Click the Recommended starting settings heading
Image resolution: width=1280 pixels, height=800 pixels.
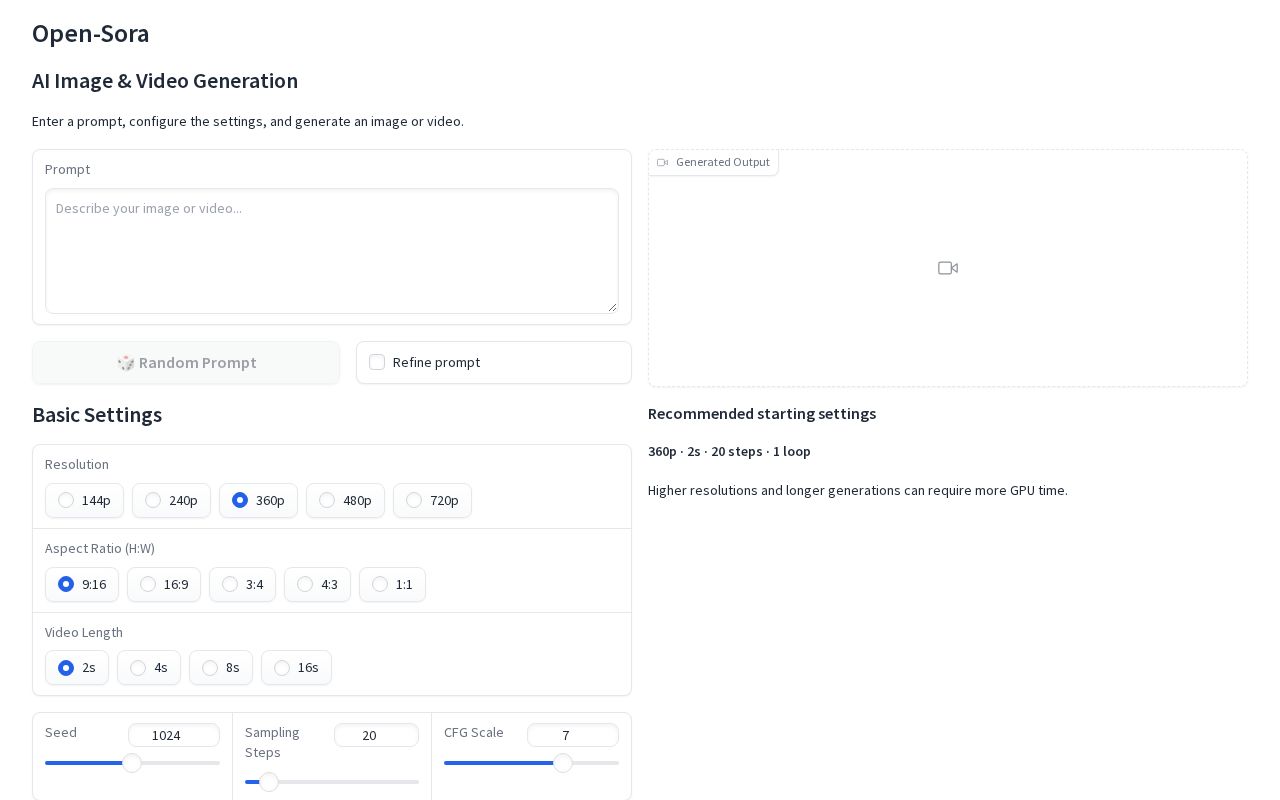tap(762, 413)
